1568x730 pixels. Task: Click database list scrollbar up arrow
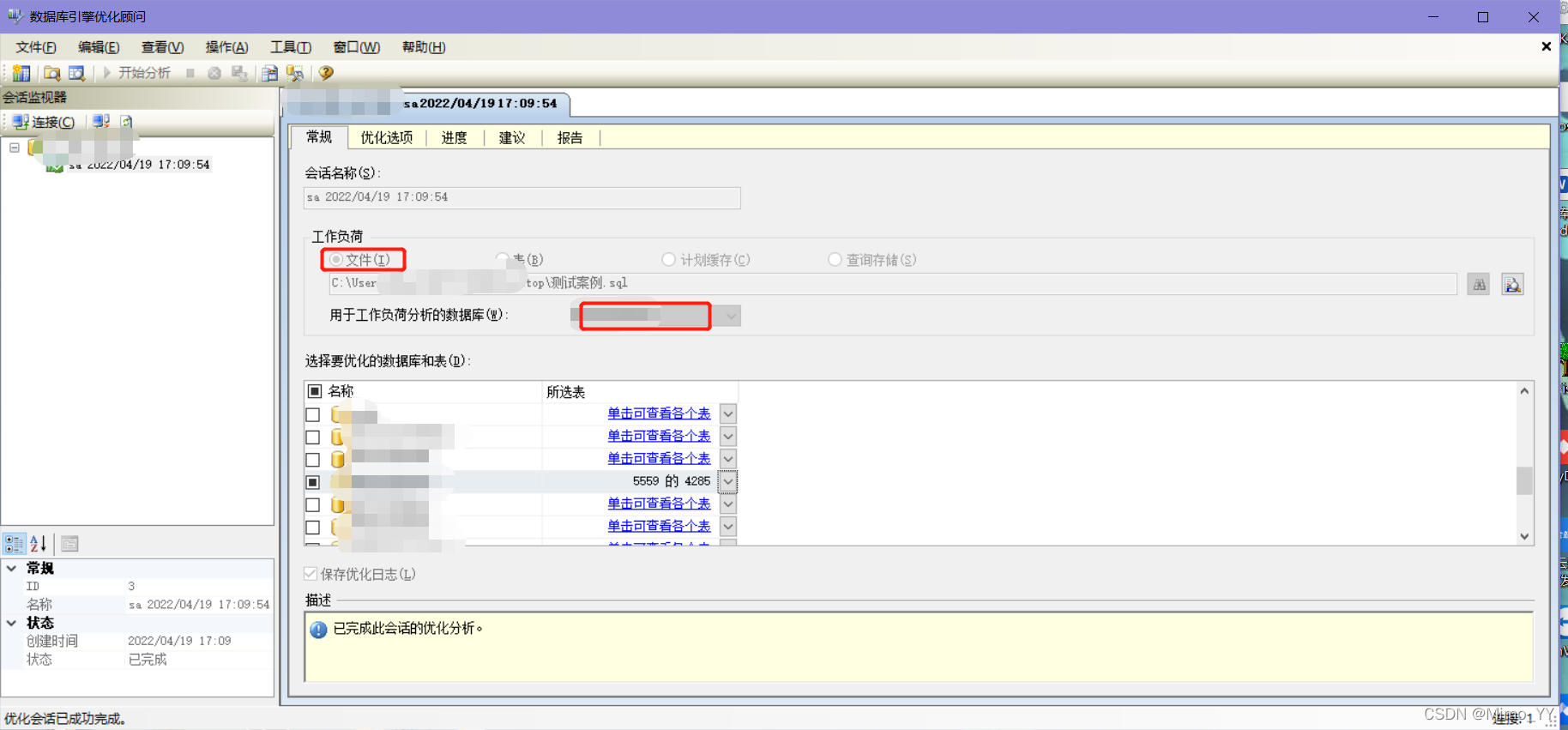[x=1524, y=391]
